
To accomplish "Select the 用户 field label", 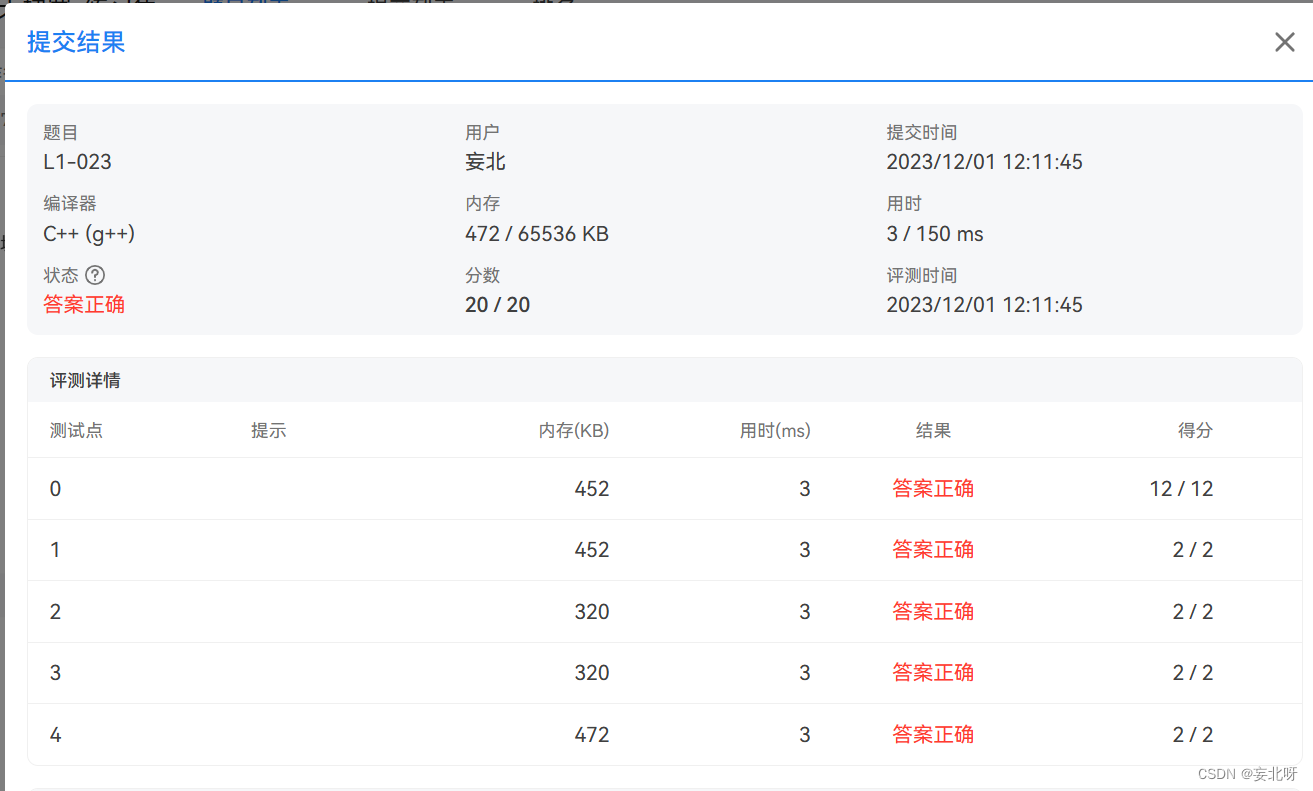I will click(x=482, y=133).
